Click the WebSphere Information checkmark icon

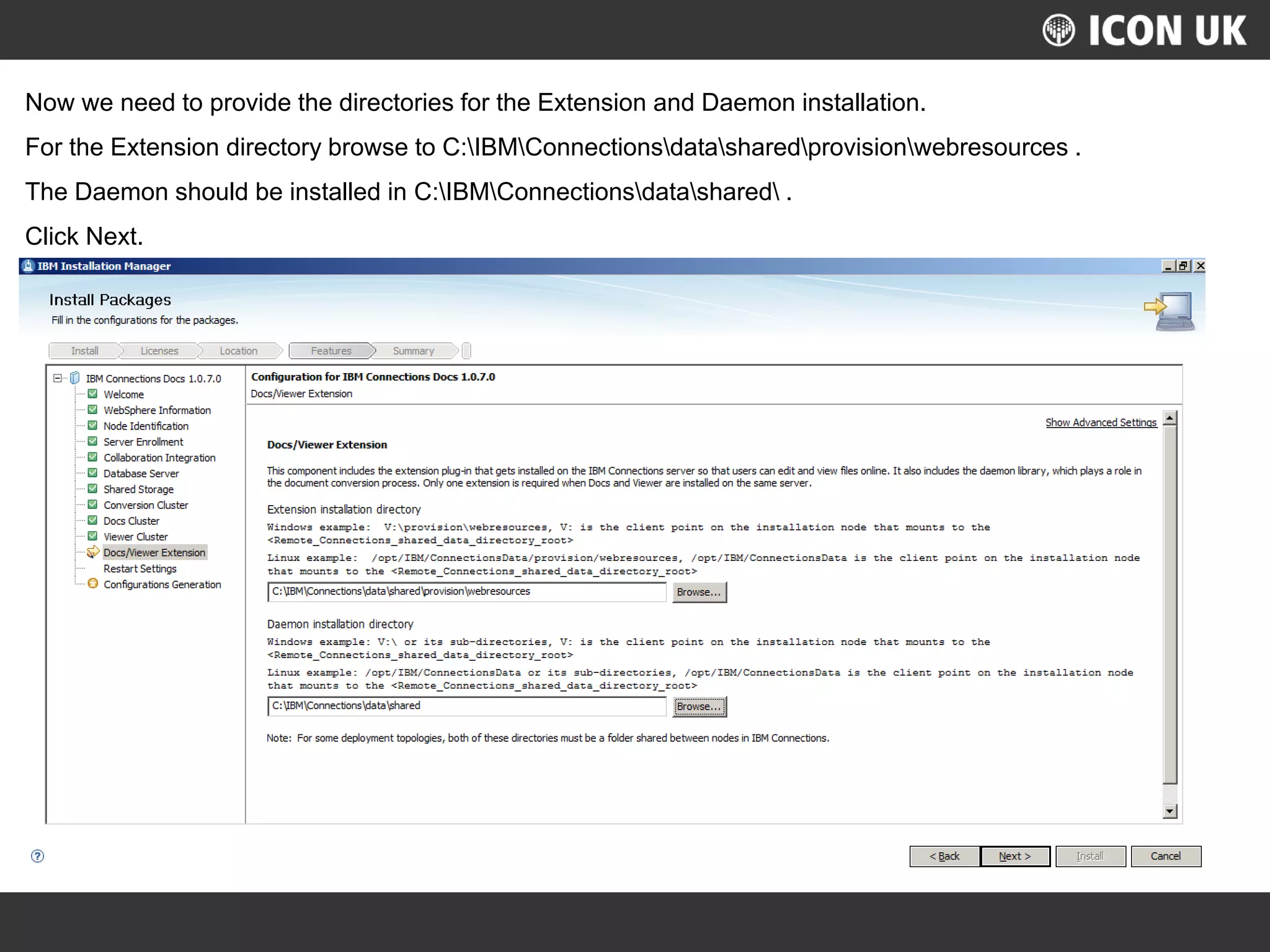[92, 410]
